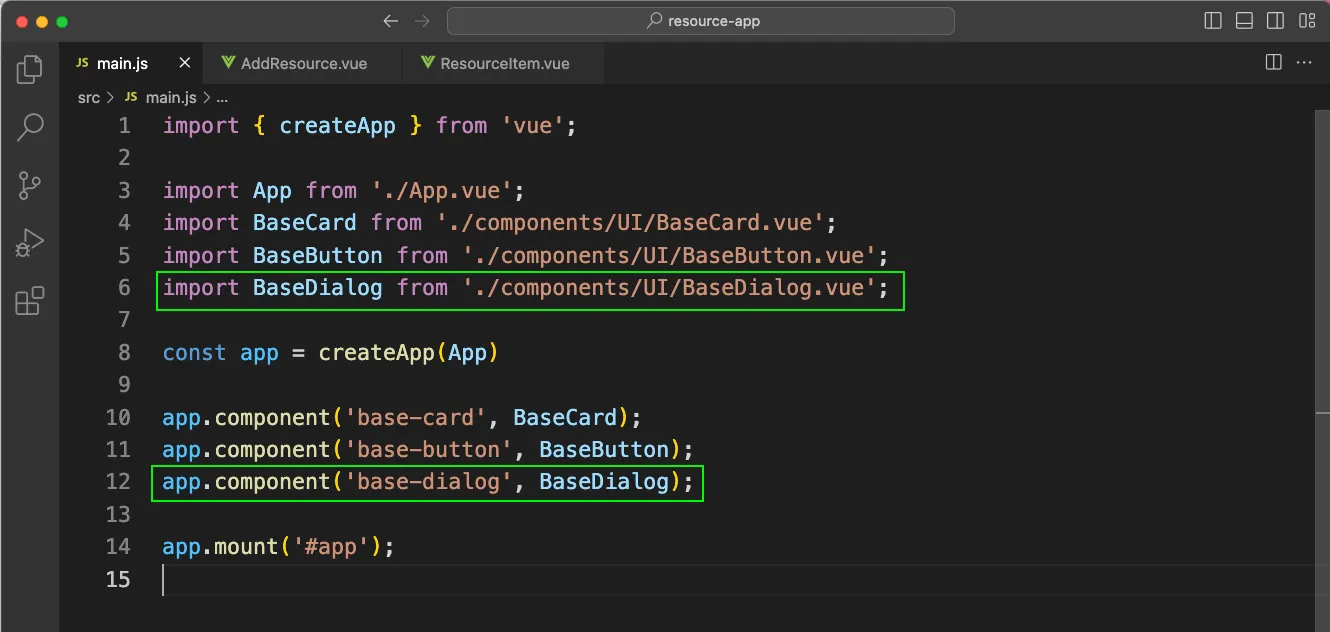
Task: Click 'createApp(App)' call on line 8
Action: point(409,353)
